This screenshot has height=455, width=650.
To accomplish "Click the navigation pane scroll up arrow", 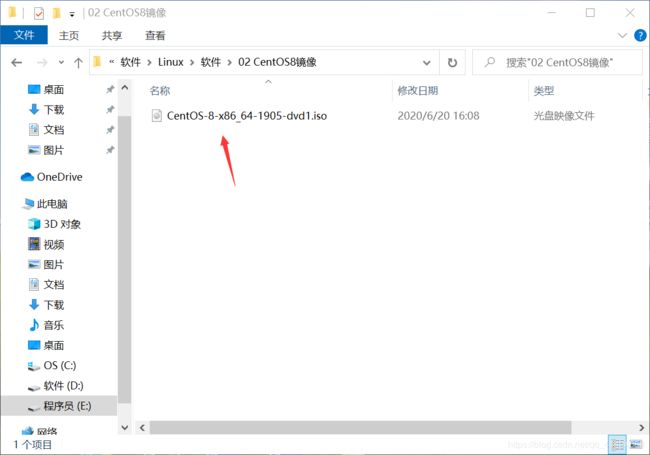I will (125, 88).
